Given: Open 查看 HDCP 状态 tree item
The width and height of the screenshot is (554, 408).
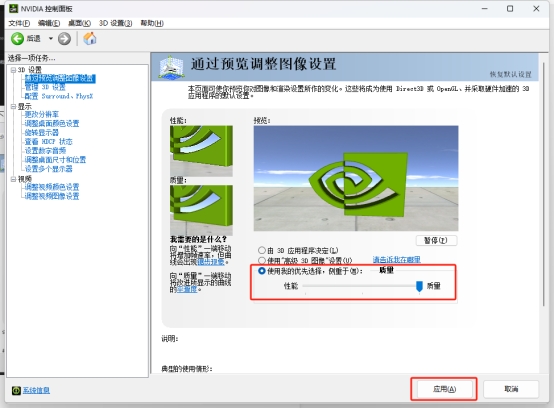Looking at the screenshot, I should 48,142.
